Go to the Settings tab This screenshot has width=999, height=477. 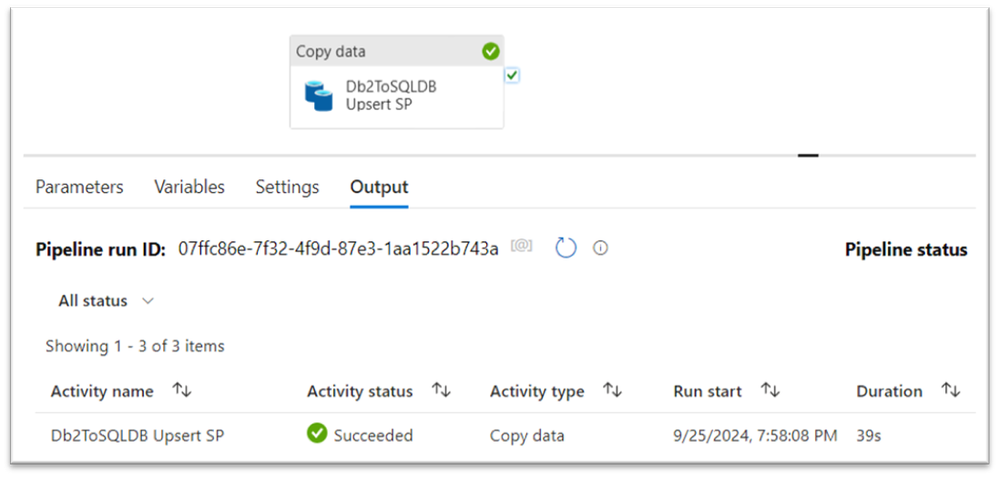(x=287, y=187)
